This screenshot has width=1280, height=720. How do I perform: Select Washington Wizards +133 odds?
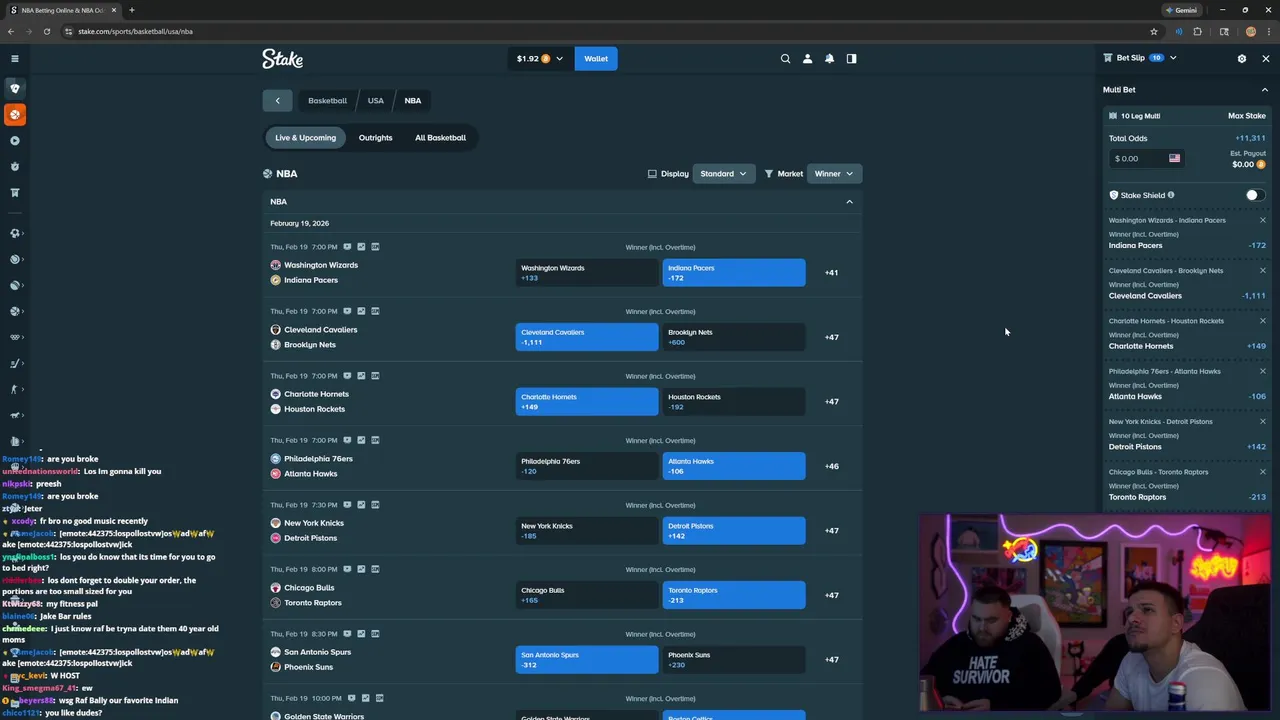[587, 273]
